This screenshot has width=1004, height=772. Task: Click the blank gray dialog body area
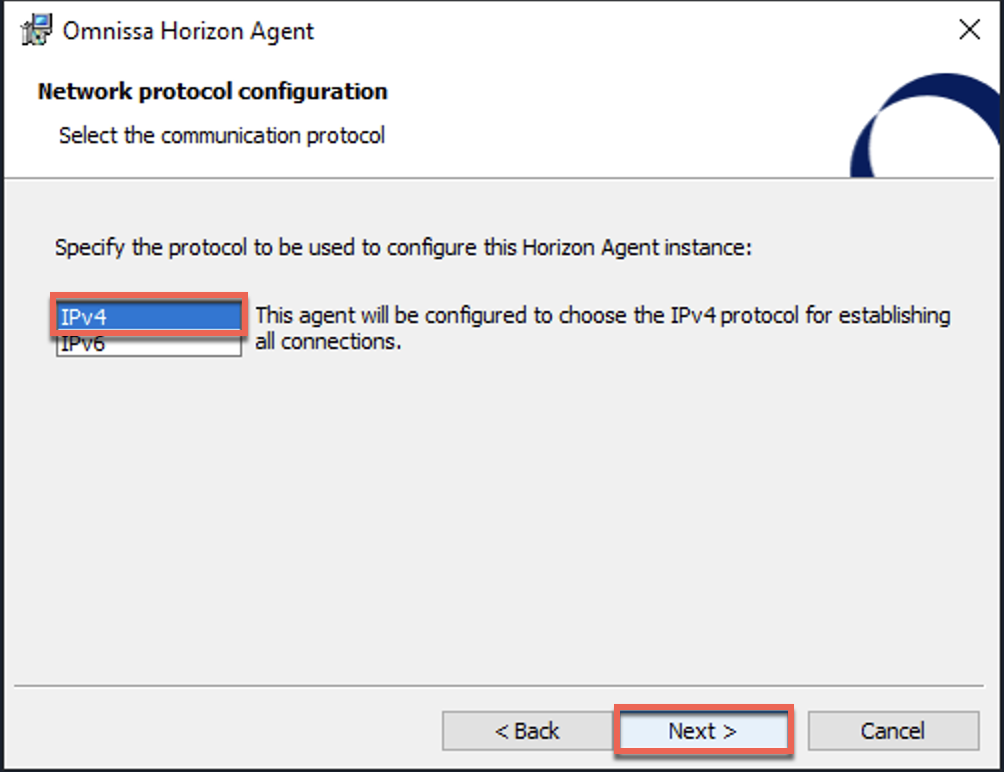(499, 512)
